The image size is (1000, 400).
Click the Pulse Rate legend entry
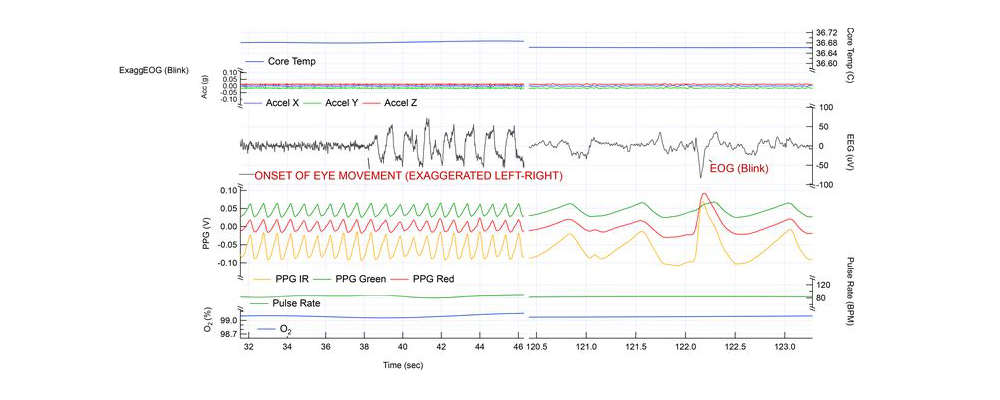[296, 303]
